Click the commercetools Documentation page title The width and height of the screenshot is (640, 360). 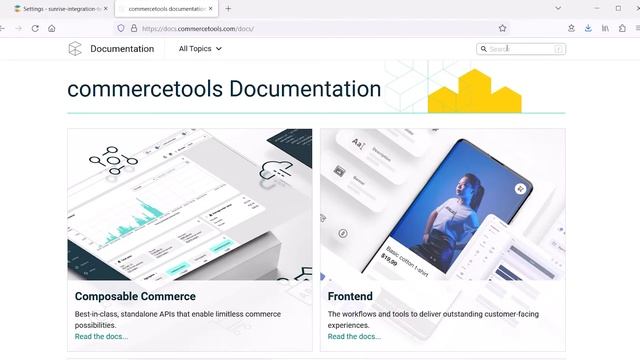coord(224,89)
